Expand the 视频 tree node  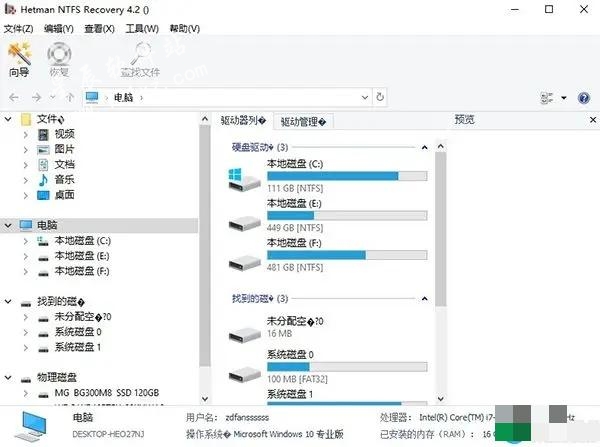(x=26, y=134)
